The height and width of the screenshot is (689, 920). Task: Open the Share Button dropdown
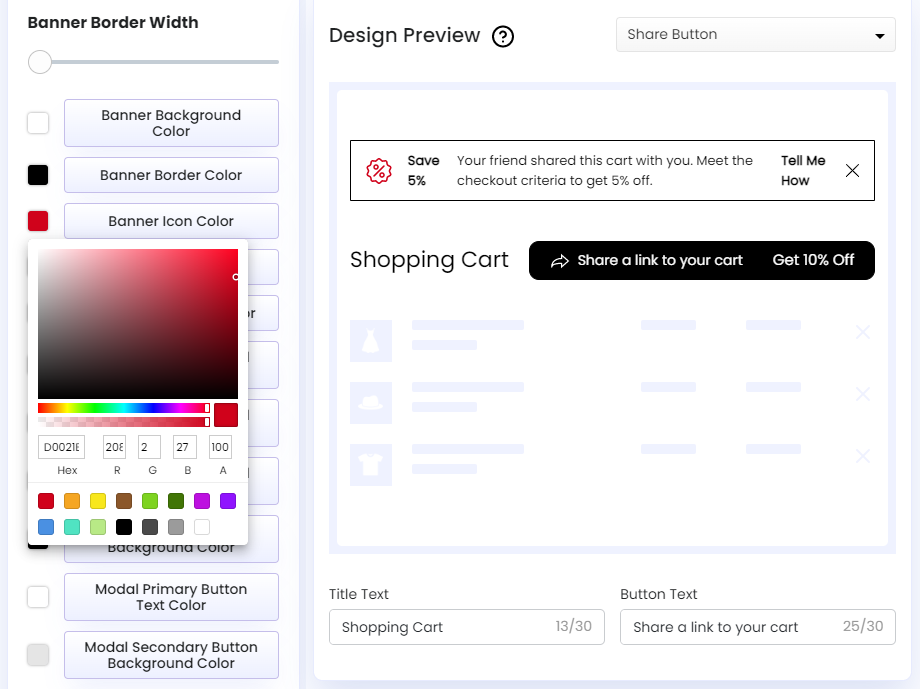tap(755, 34)
